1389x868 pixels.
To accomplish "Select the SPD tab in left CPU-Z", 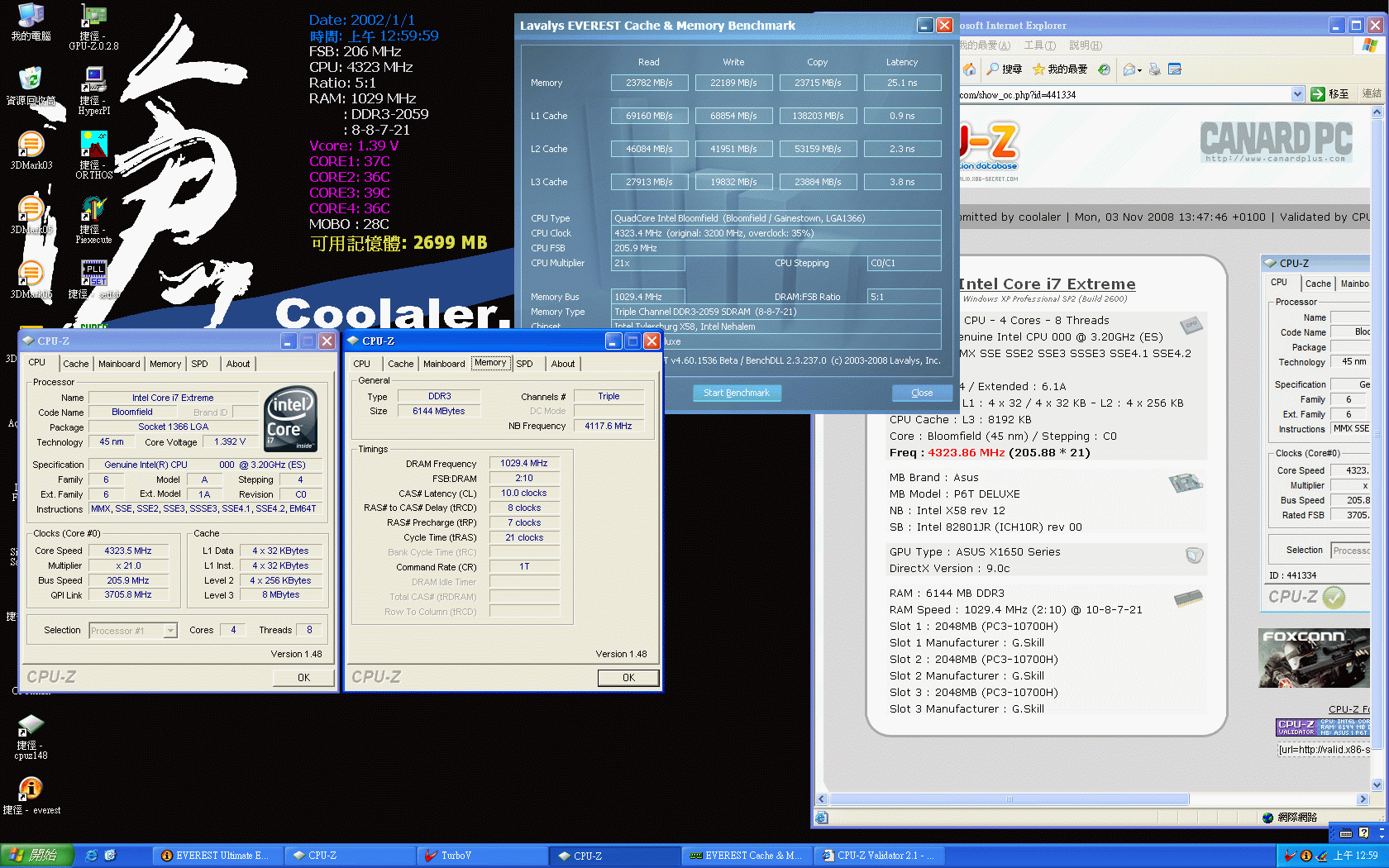I will click(200, 364).
